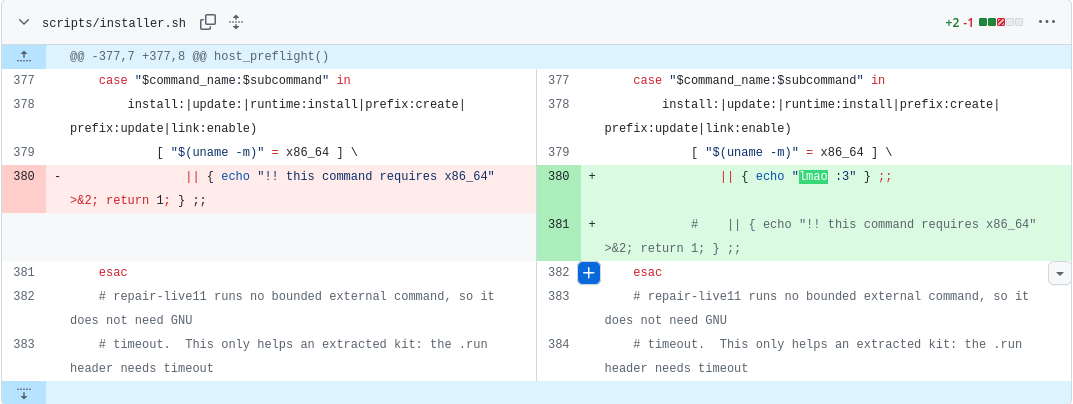1073x404 pixels.
Task: Open the three-dot file options menu
Action: [x=1047, y=22]
